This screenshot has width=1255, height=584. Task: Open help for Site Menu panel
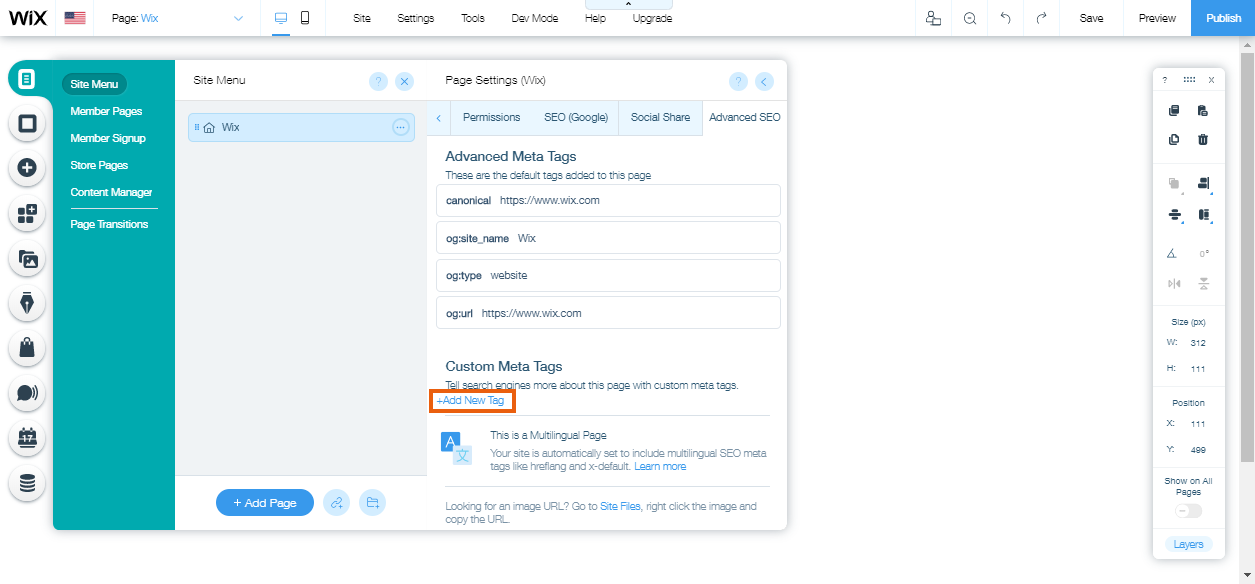click(x=378, y=82)
